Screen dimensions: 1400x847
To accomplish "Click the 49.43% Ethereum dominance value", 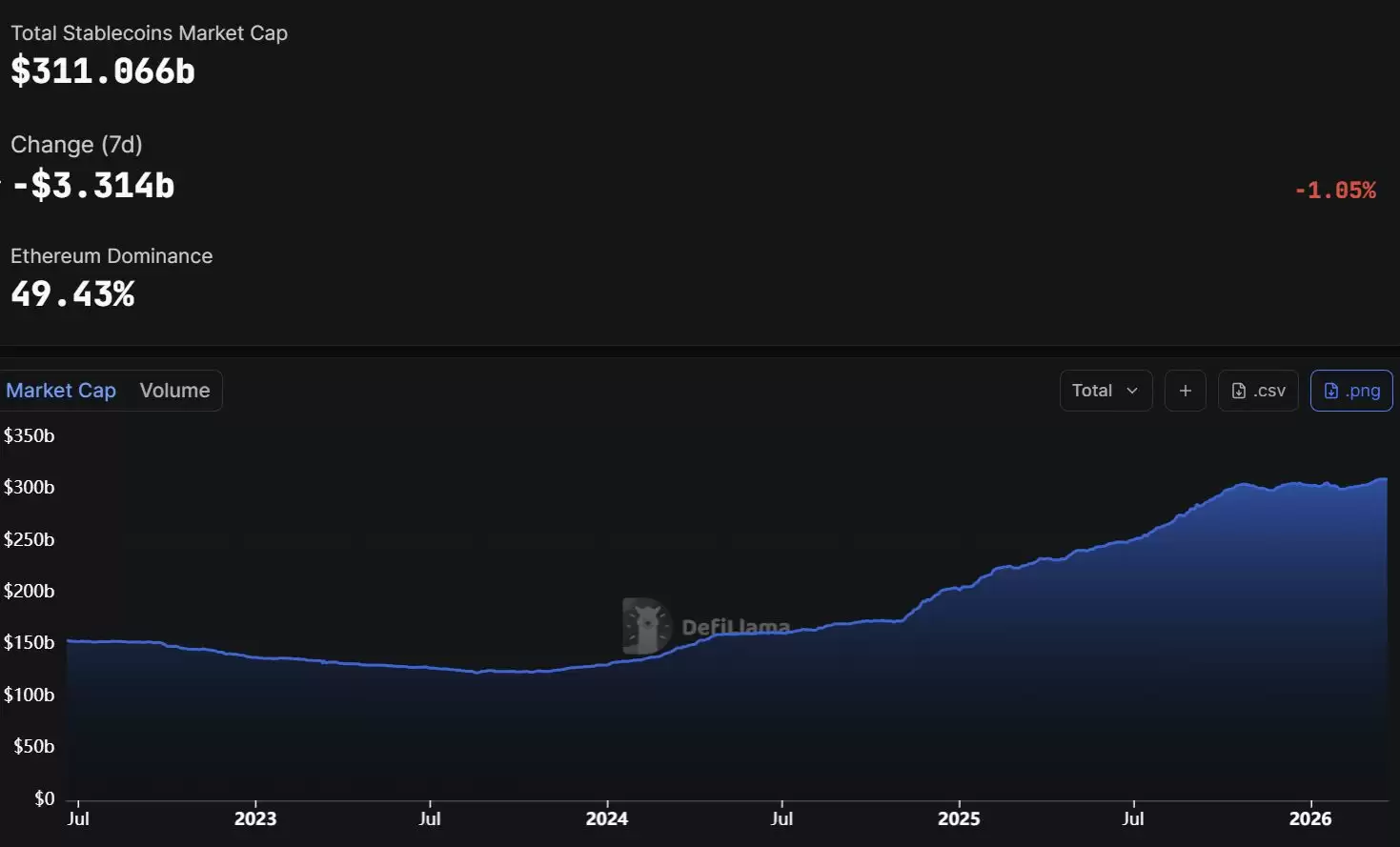I will coord(72,294).
